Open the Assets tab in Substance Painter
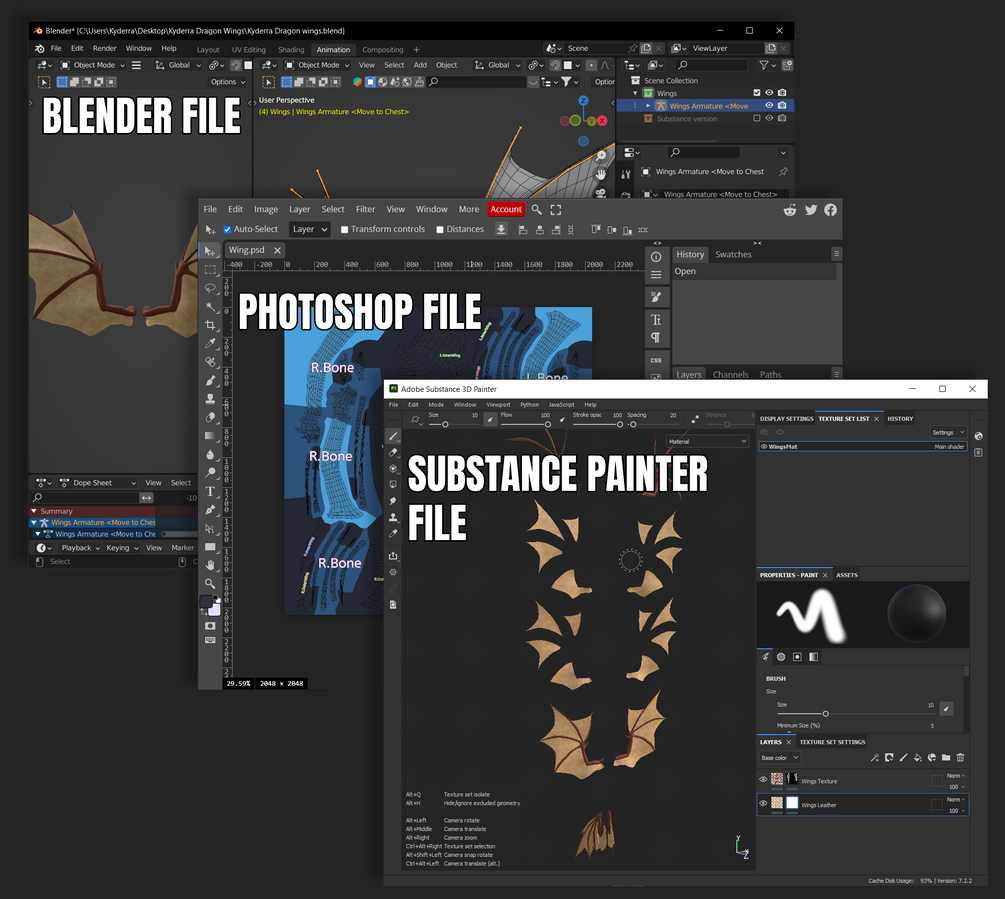The width and height of the screenshot is (1005, 899). pos(847,575)
